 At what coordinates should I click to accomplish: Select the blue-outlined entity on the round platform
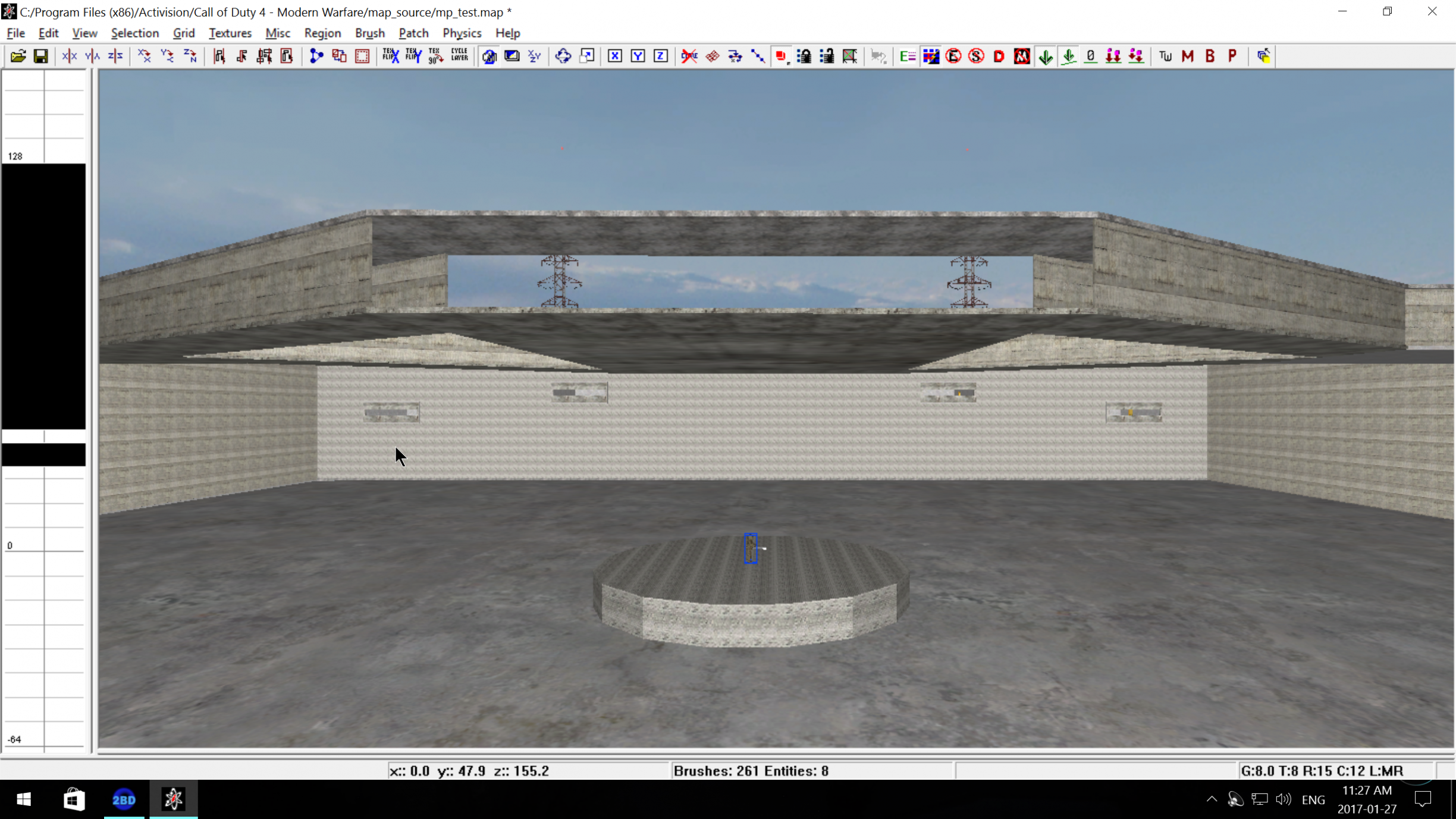click(751, 548)
